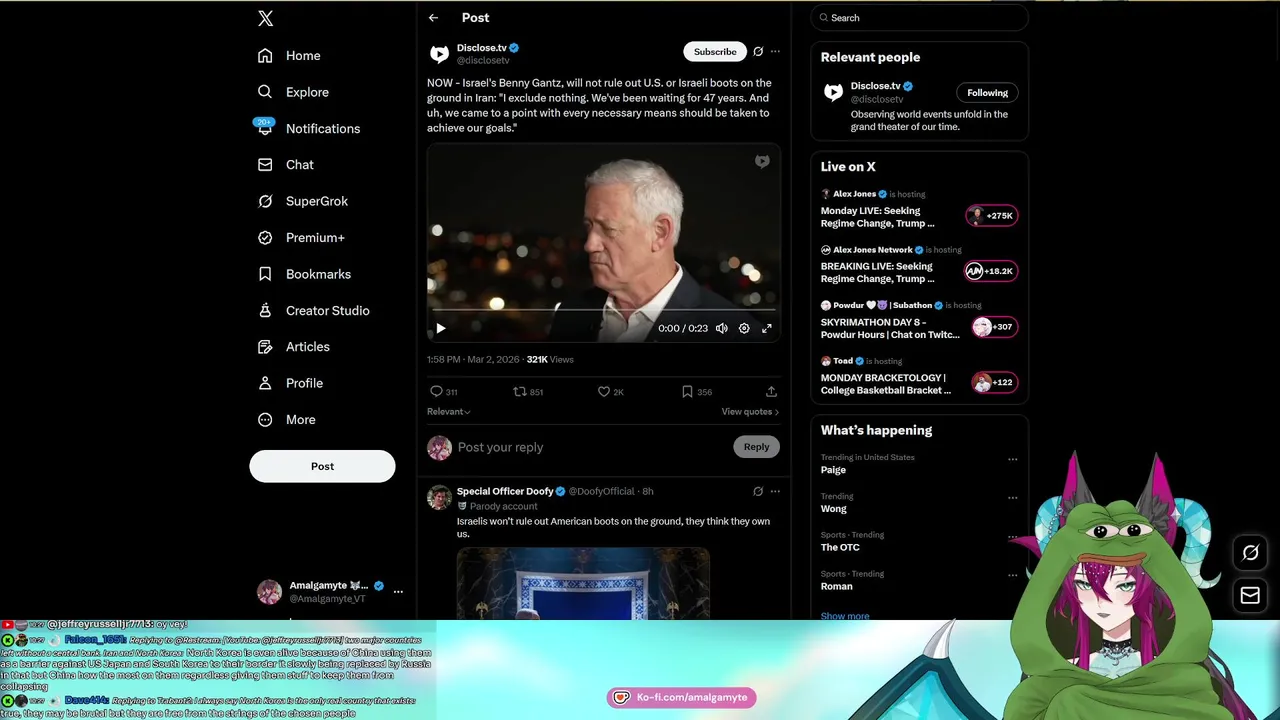The image size is (1280, 720).
Task: Click the Ko-fi.com/amalgamyte banner
Action: [682, 697]
